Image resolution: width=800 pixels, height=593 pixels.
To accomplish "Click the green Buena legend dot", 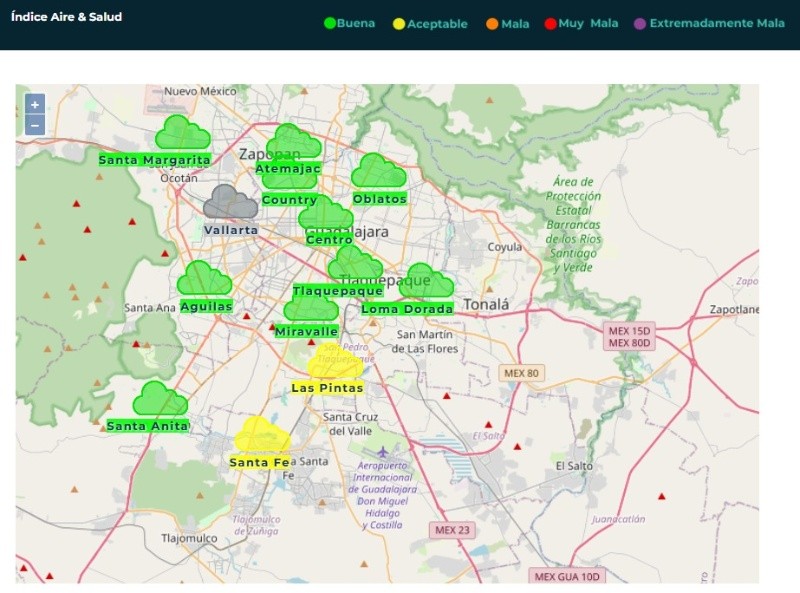I will pos(330,23).
